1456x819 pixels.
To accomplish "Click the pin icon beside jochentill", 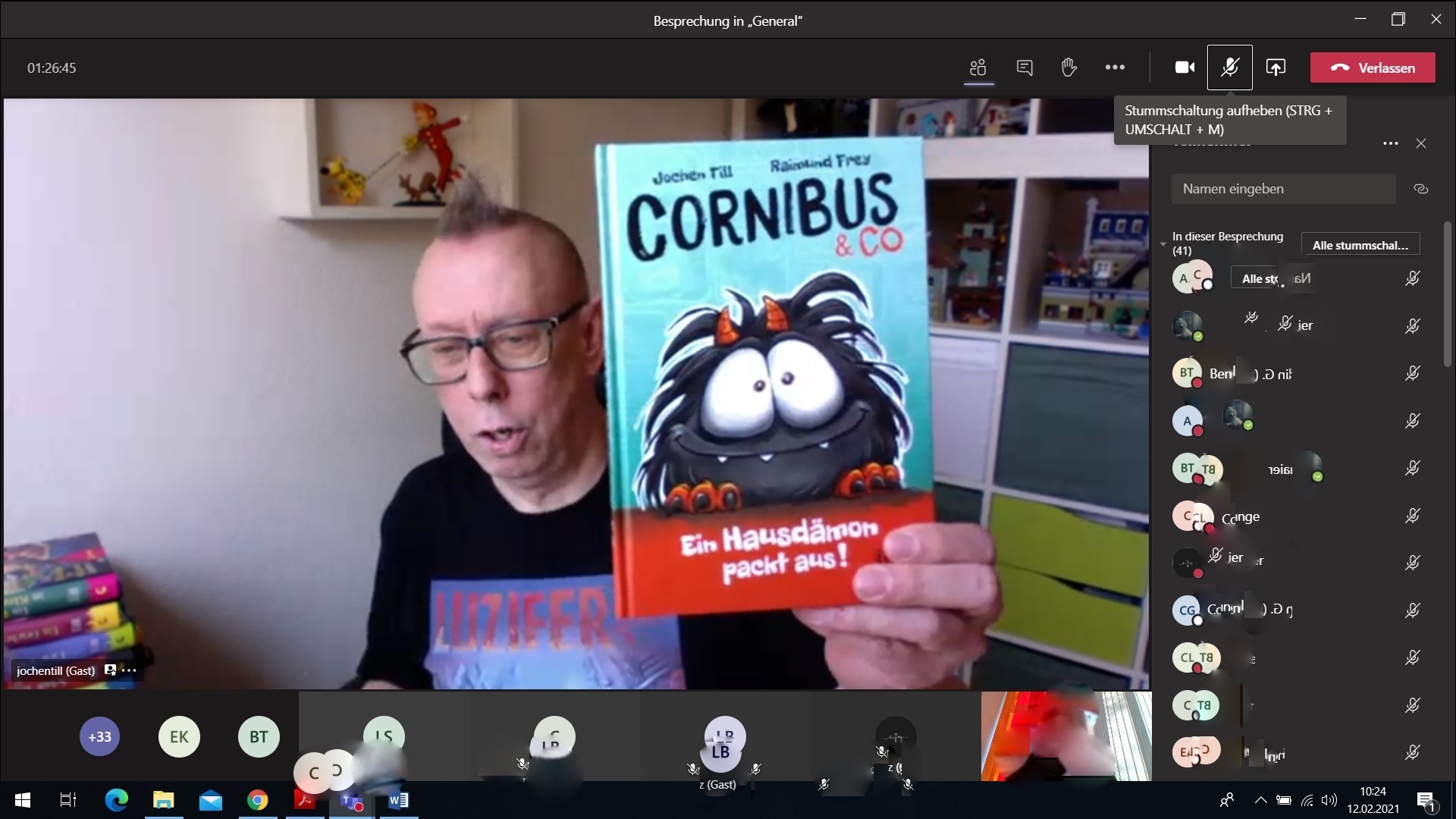I will (111, 670).
